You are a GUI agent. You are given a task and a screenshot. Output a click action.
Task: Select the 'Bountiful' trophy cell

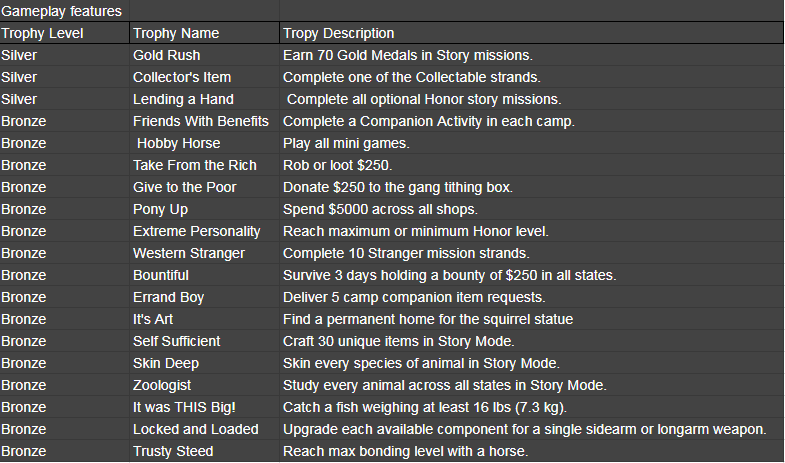click(161, 275)
